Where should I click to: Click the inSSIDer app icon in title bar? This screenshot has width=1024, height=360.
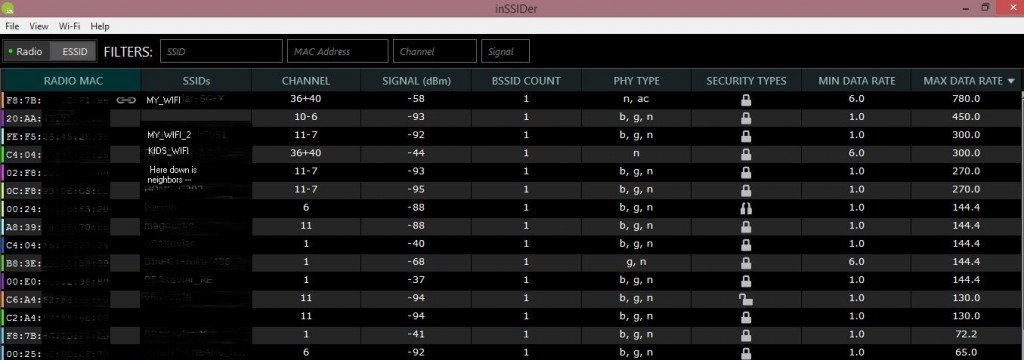coord(9,8)
